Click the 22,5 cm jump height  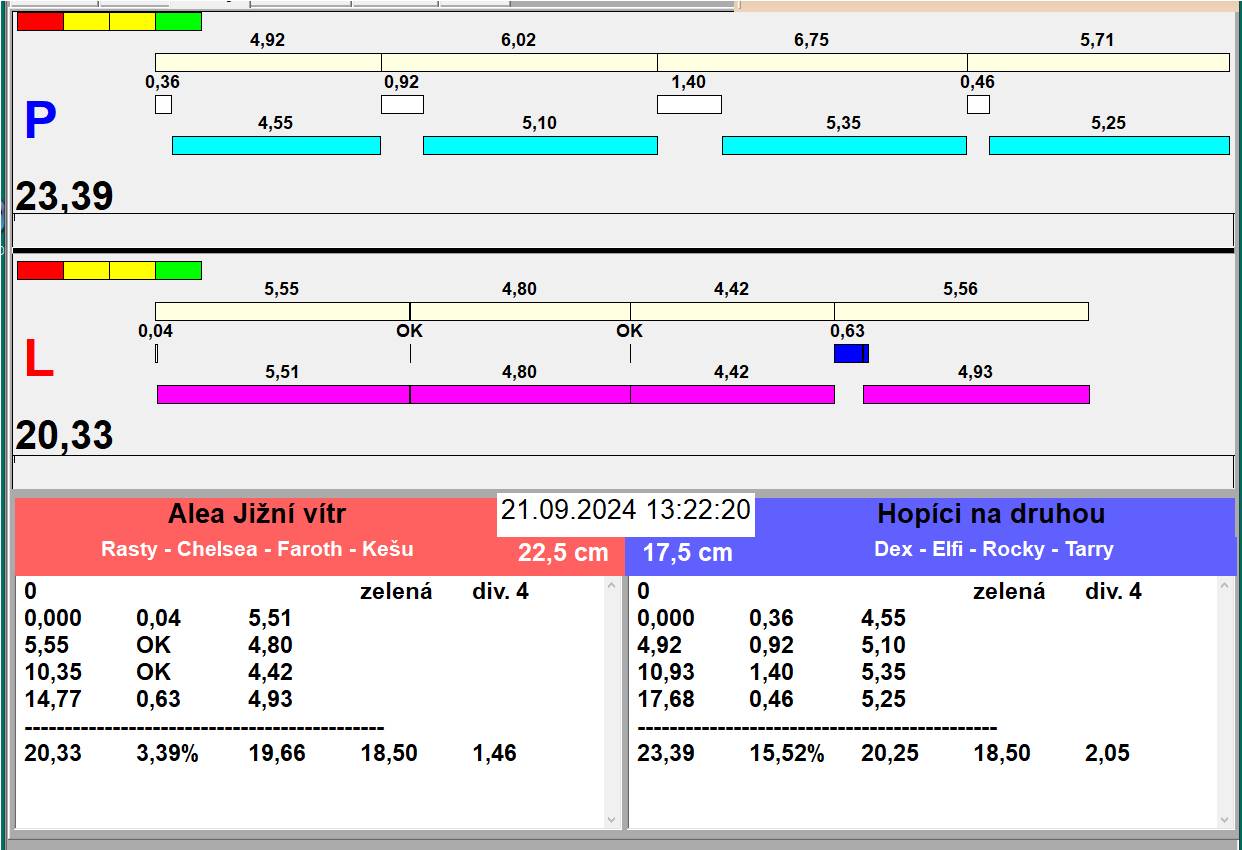point(563,553)
